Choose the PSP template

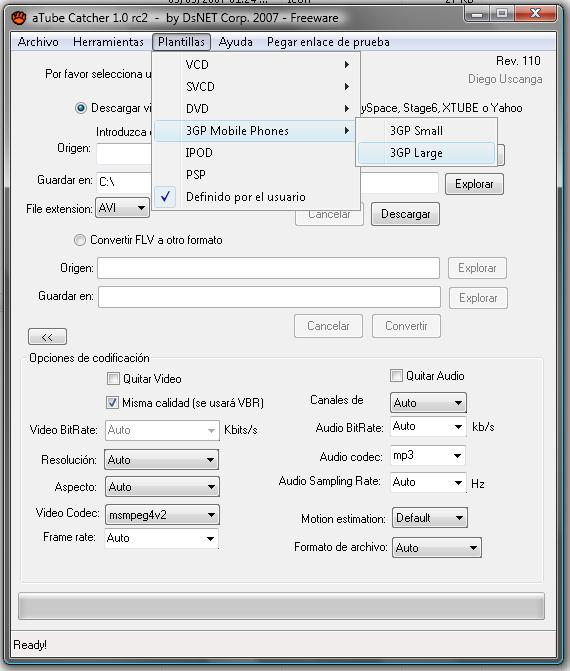[256, 175]
